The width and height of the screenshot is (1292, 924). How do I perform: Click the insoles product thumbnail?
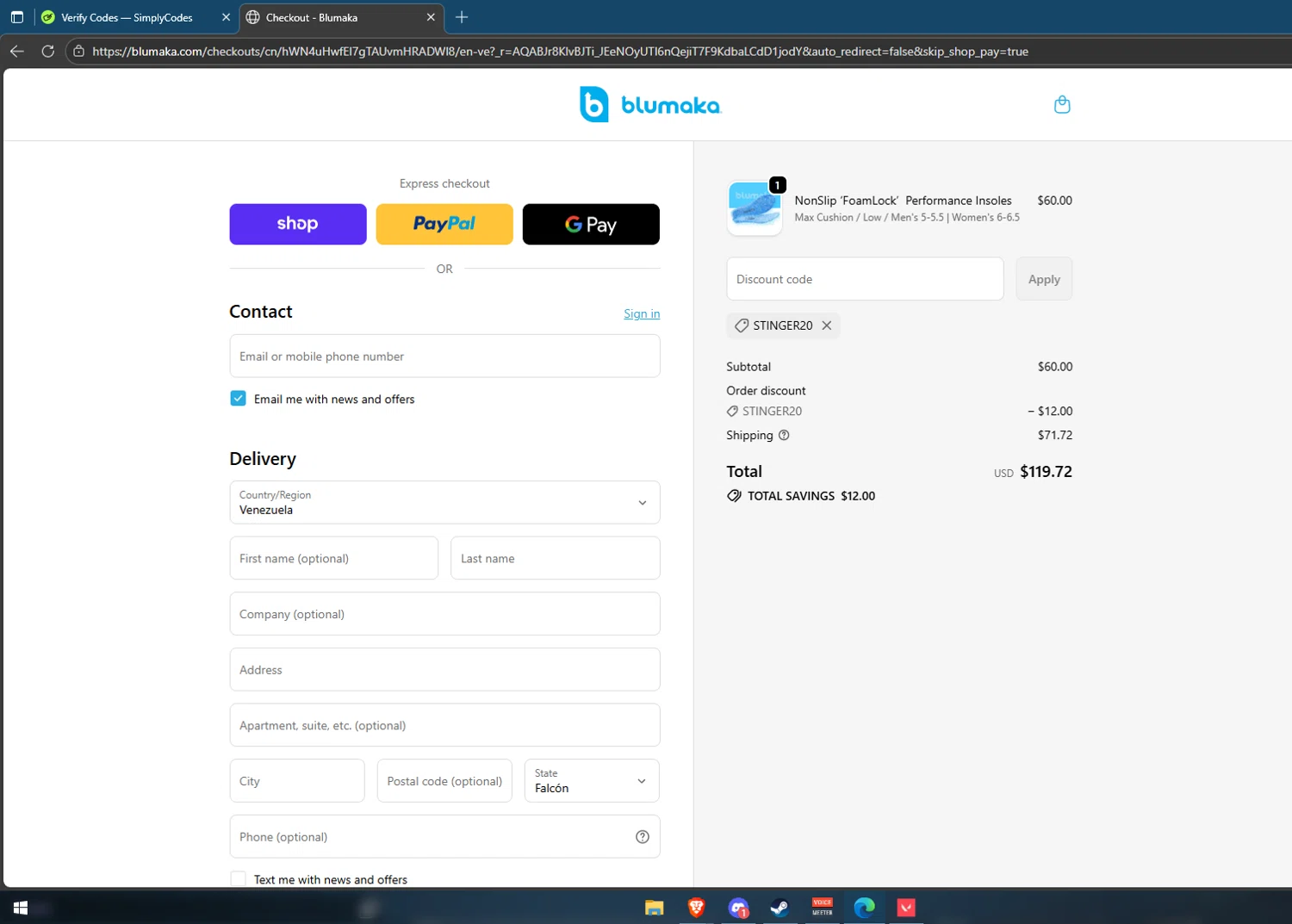click(x=755, y=208)
